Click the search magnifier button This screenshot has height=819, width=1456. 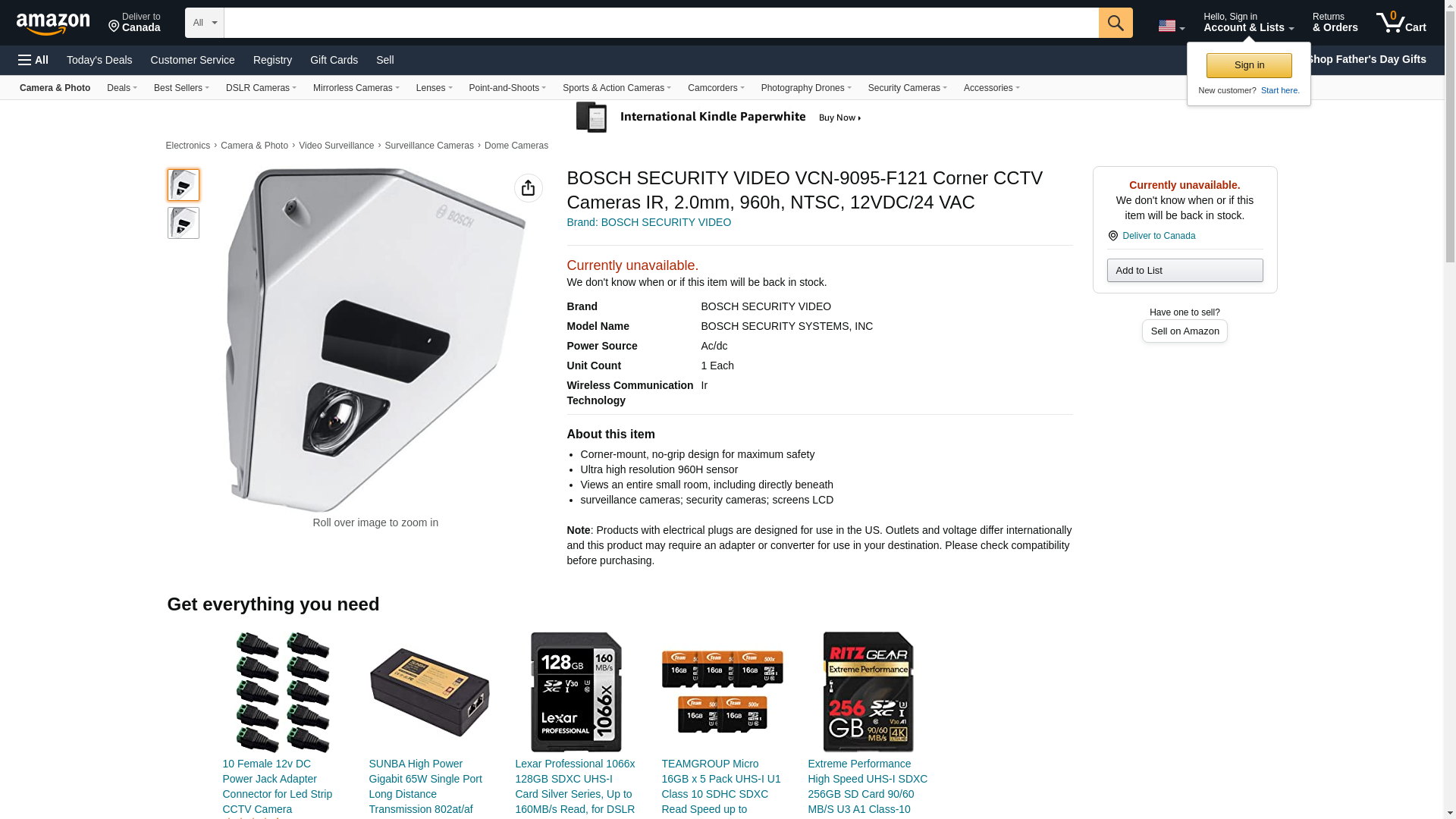[x=1115, y=23]
